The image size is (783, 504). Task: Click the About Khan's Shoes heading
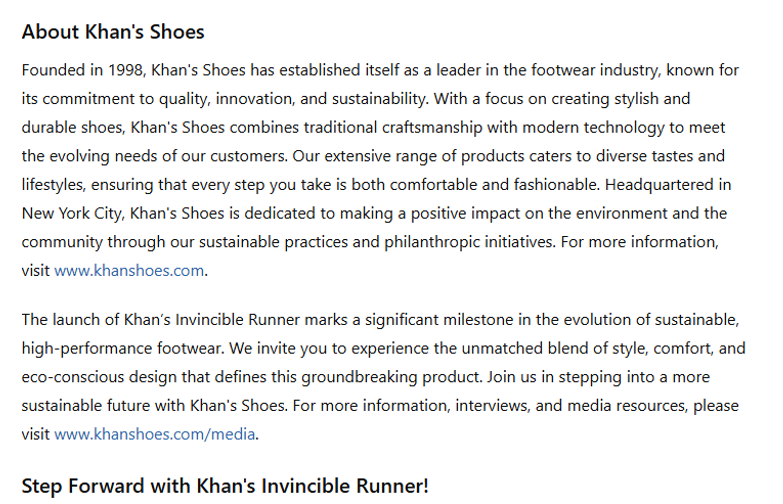point(113,32)
